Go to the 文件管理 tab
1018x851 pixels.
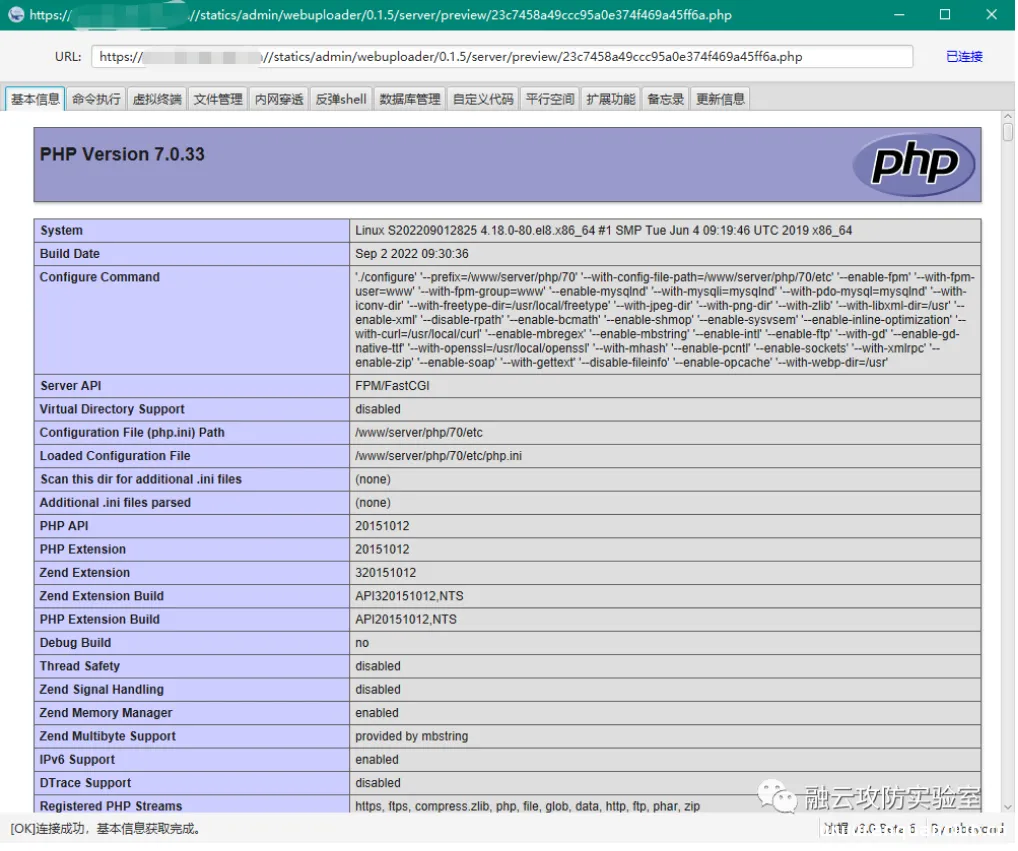point(218,99)
